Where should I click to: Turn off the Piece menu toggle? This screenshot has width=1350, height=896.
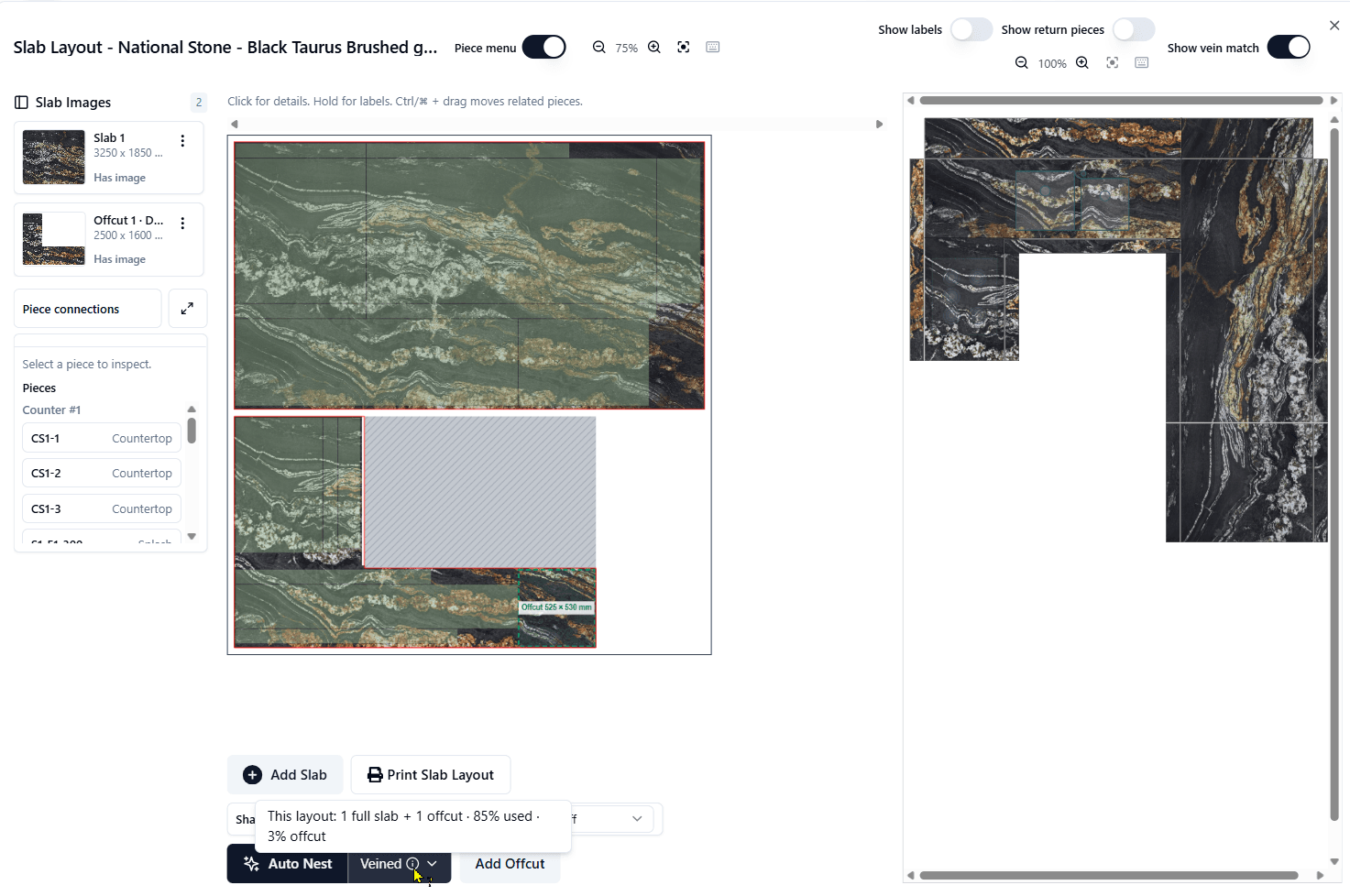point(544,48)
